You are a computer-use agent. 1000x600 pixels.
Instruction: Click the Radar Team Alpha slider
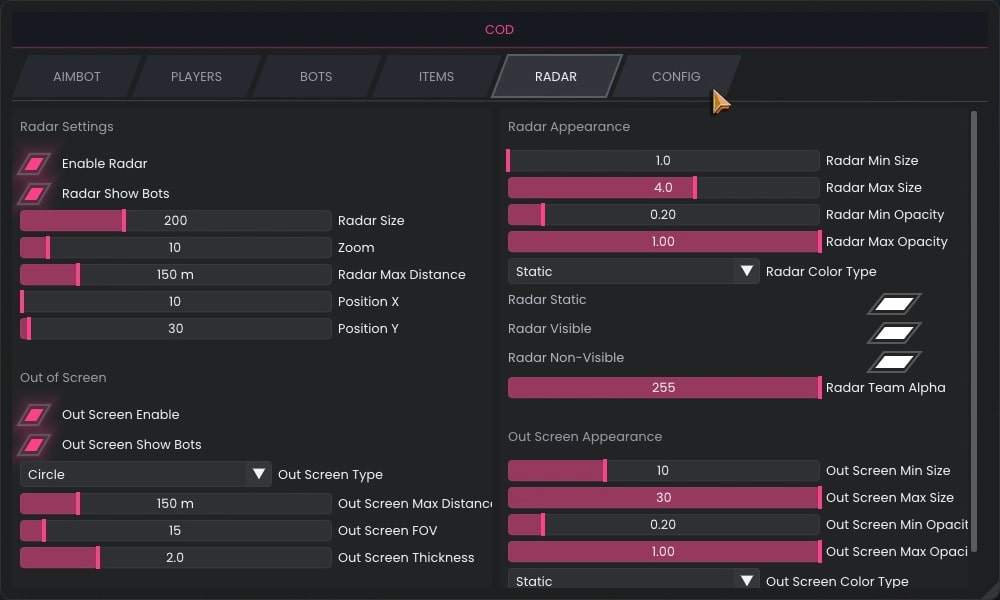pos(663,387)
